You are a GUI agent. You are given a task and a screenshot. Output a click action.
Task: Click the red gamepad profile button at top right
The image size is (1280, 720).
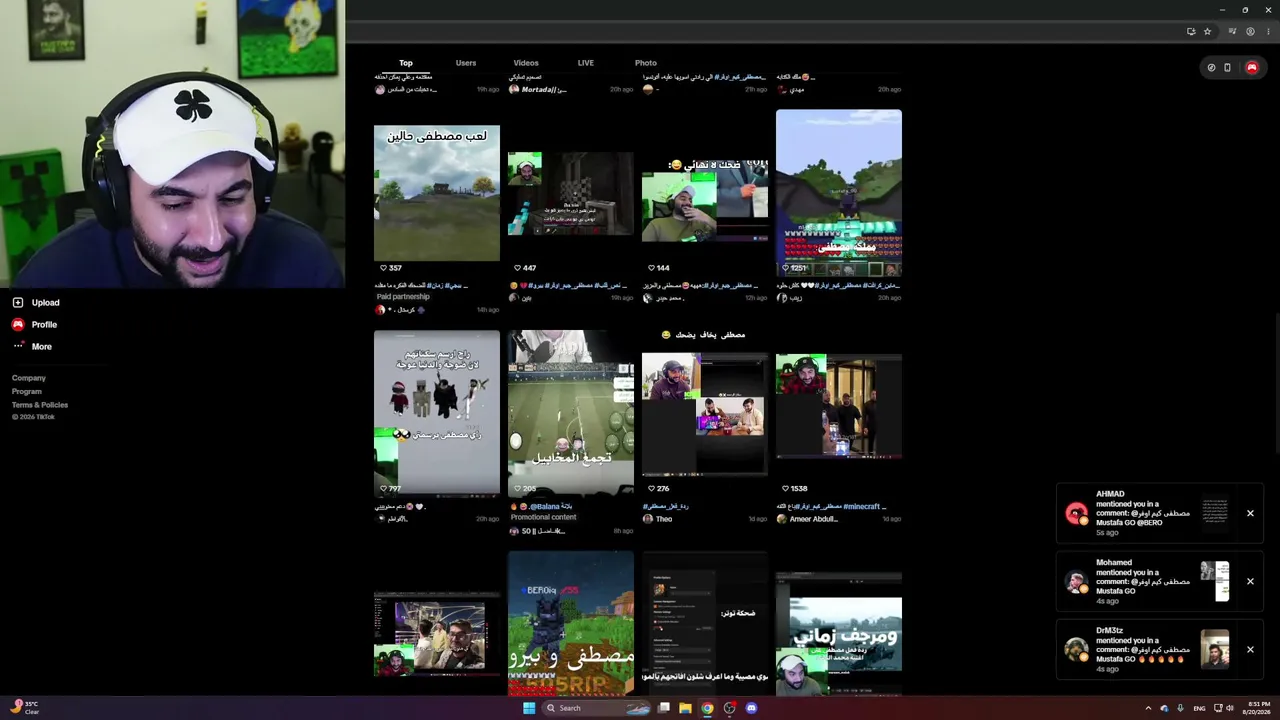click(x=1251, y=68)
